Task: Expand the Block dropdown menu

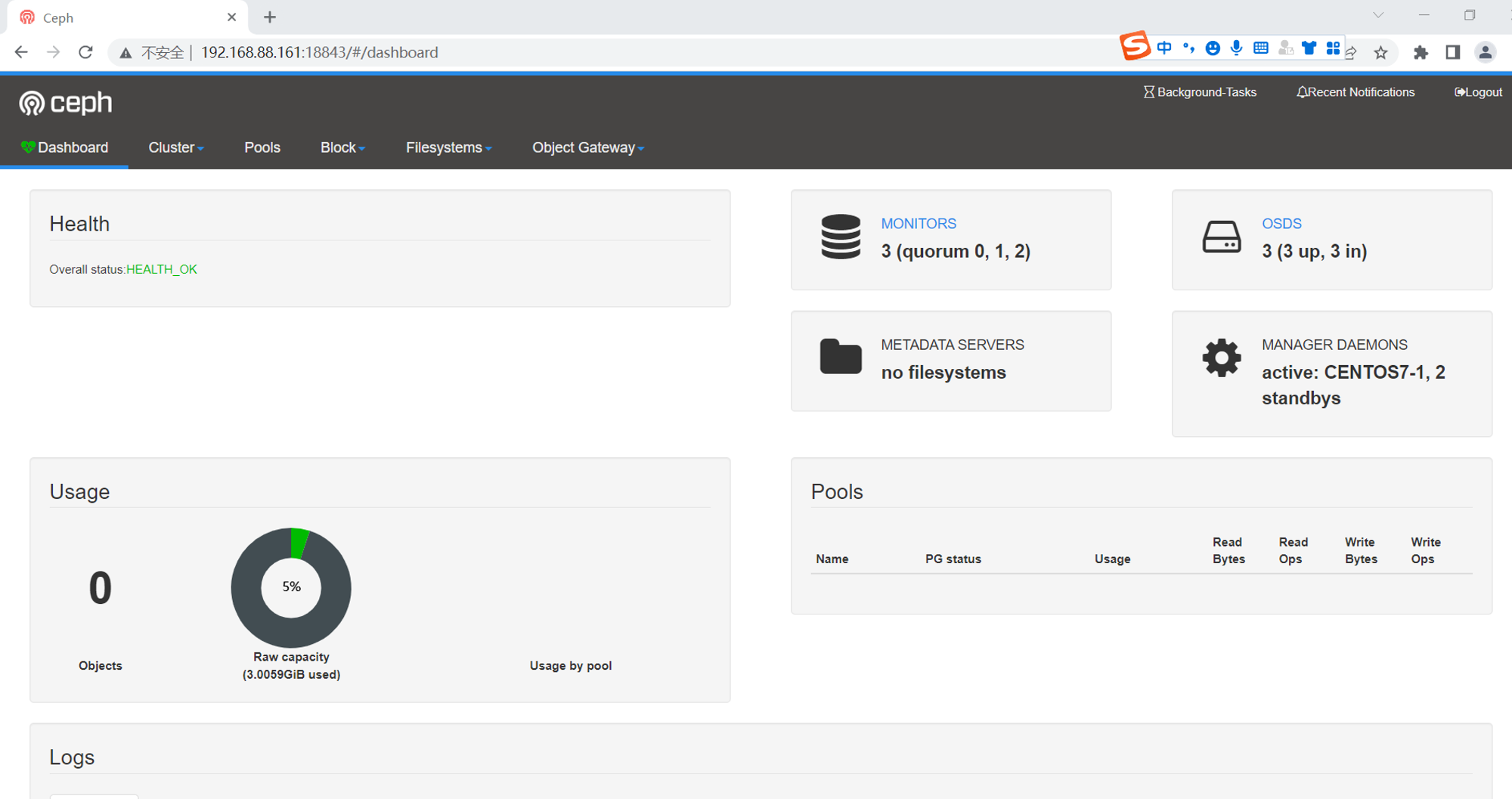Action: 342,147
